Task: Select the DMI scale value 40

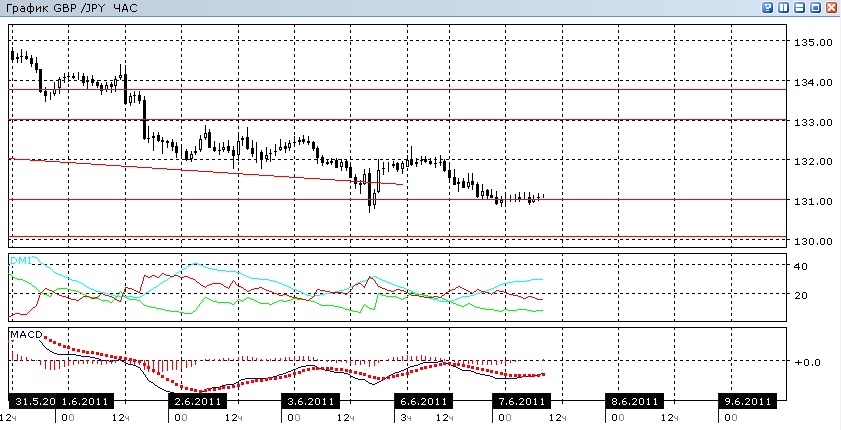Action: (801, 266)
